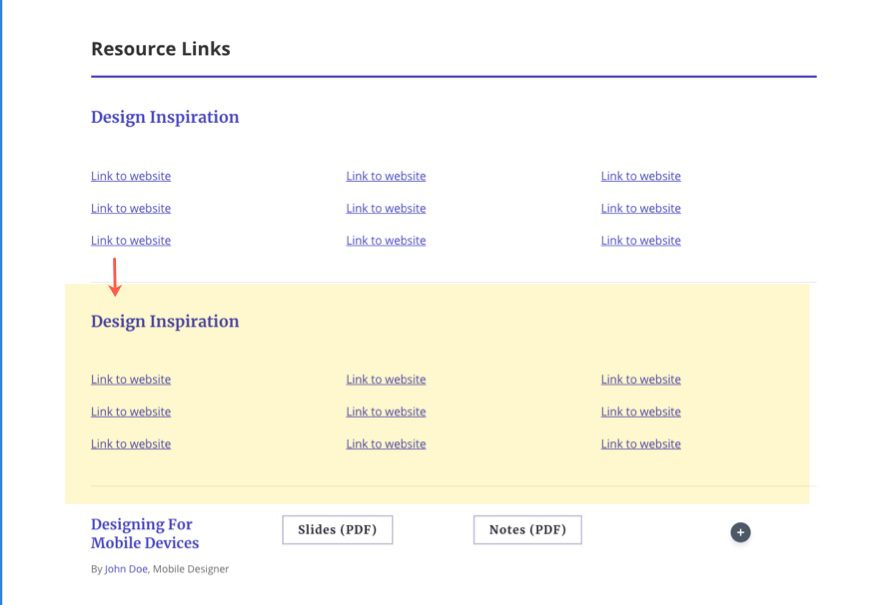The width and height of the screenshot is (880, 605).
Task: Open the top-left Link to website
Action: point(130,176)
